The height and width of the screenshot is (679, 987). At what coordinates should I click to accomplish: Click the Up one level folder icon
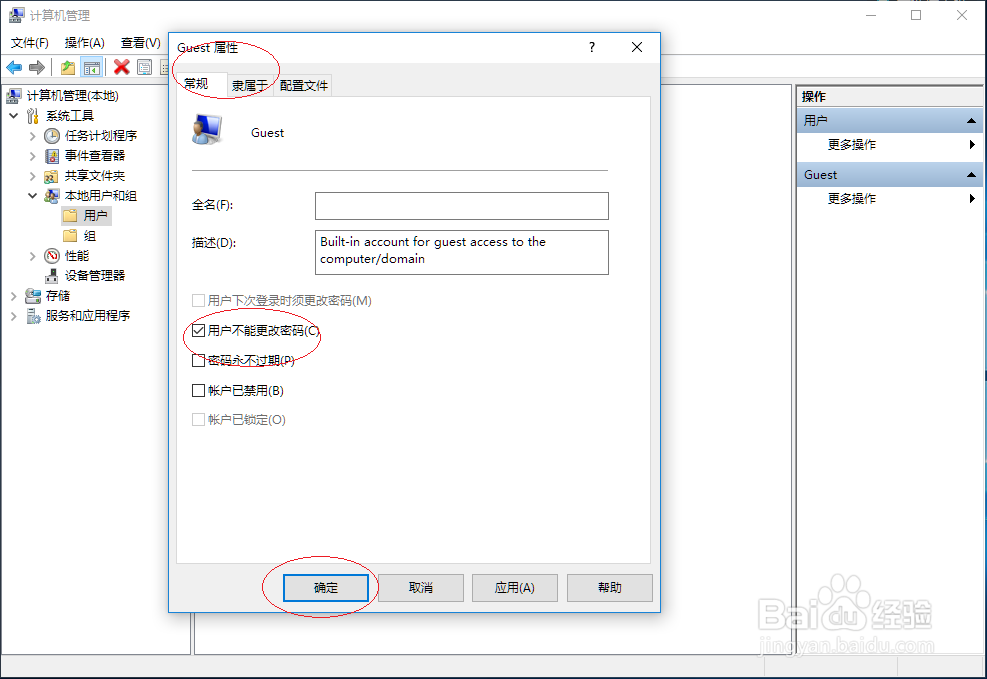(x=67, y=67)
